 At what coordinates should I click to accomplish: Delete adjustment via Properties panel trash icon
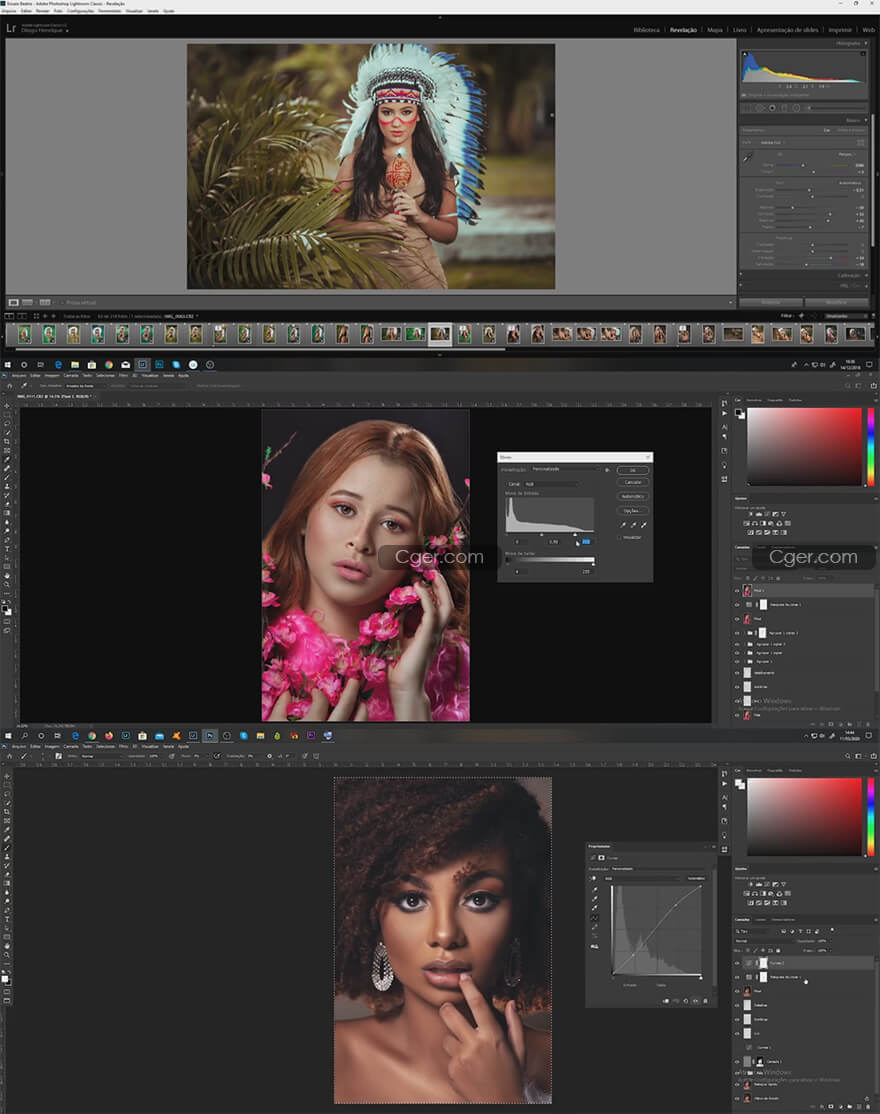(705, 1000)
